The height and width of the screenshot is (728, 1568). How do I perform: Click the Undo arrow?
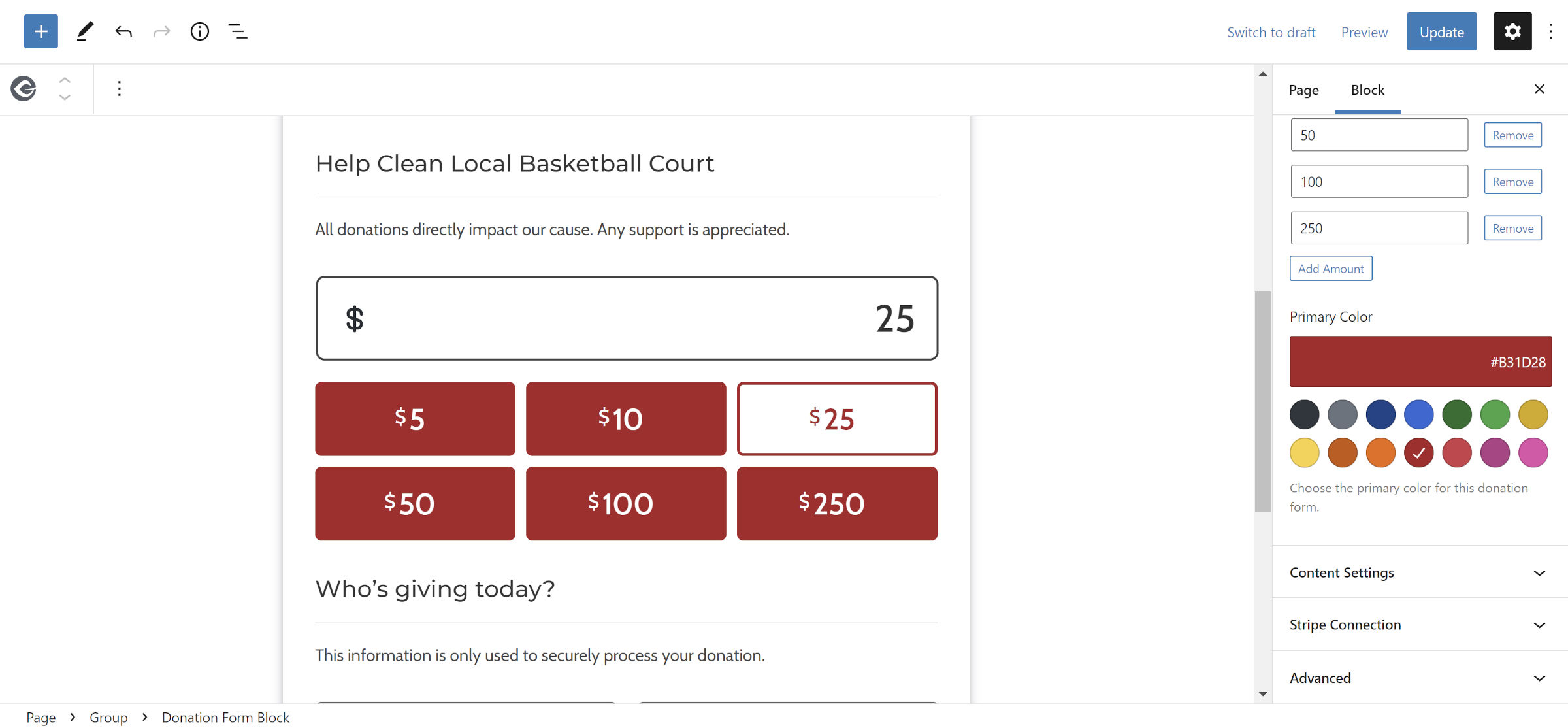click(x=123, y=31)
